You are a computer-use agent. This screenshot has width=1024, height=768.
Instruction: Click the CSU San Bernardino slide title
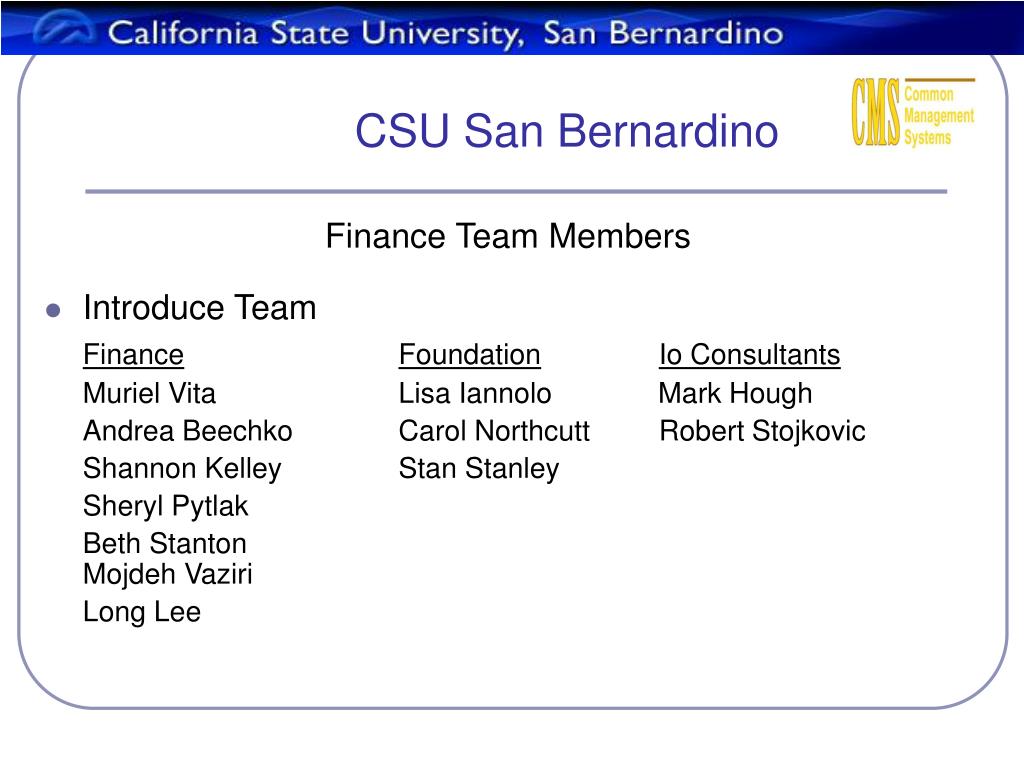click(566, 131)
